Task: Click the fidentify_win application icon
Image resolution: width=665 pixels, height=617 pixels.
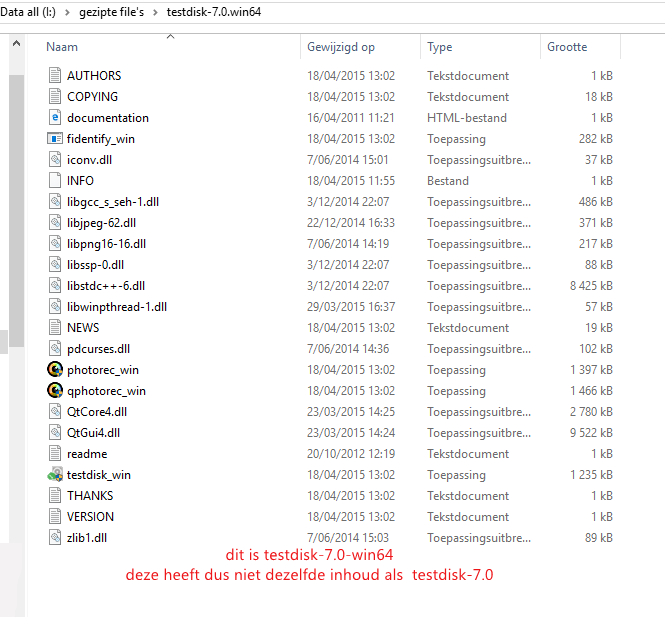Action: (x=55, y=139)
